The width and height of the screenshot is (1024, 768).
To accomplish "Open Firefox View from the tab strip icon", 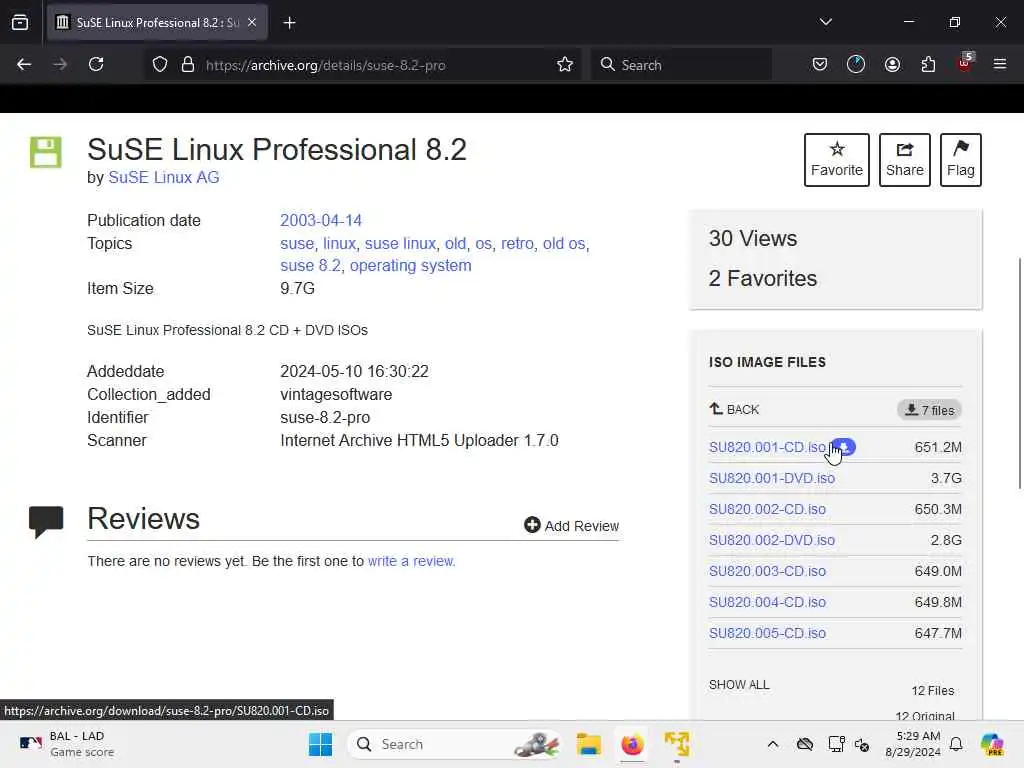I will pos(20,23).
